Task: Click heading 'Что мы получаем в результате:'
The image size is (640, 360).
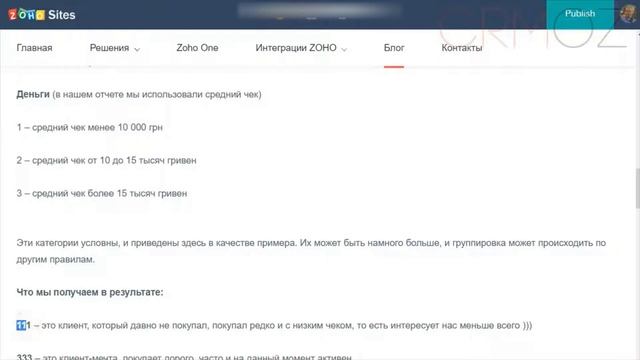Action: (x=90, y=292)
